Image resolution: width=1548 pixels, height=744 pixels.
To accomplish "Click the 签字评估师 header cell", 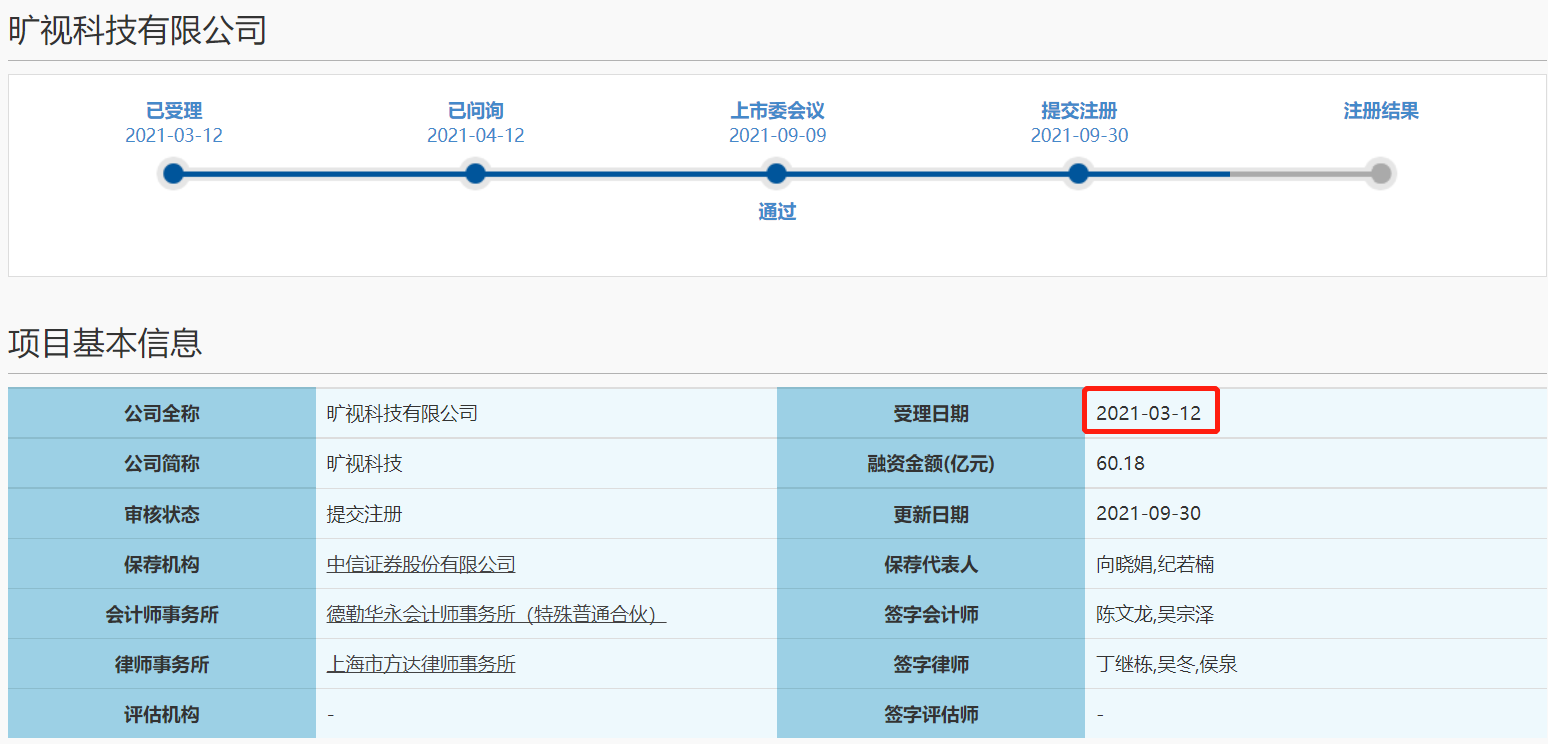I will pyautogui.click(x=931, y=714).
